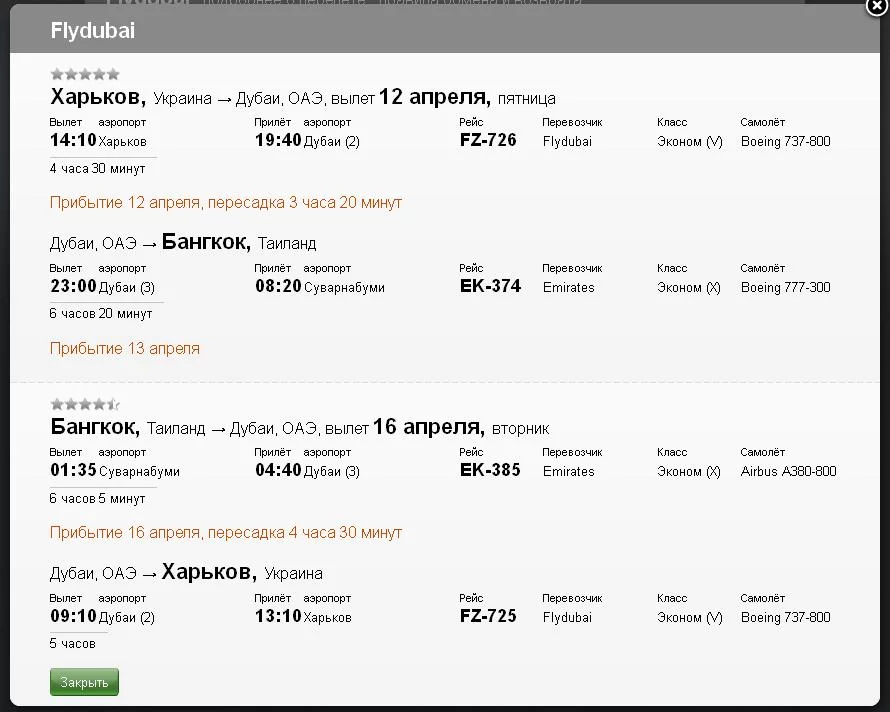This screenshot has height=712, width=890.
Task: Click Boeing 737-800 on flight FZ-725 row
Action: coord(786,617)
